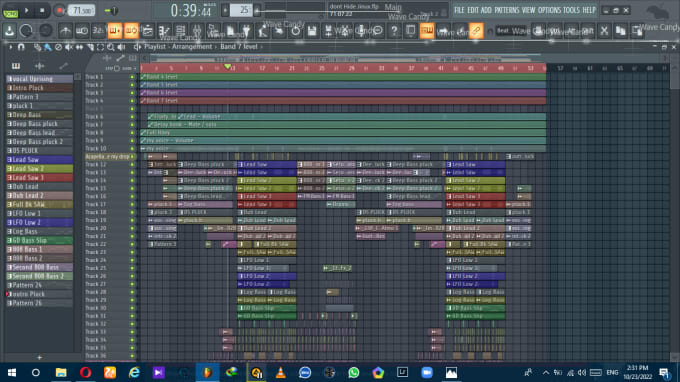Open the pattern selector showing 25

click(241, 10)
